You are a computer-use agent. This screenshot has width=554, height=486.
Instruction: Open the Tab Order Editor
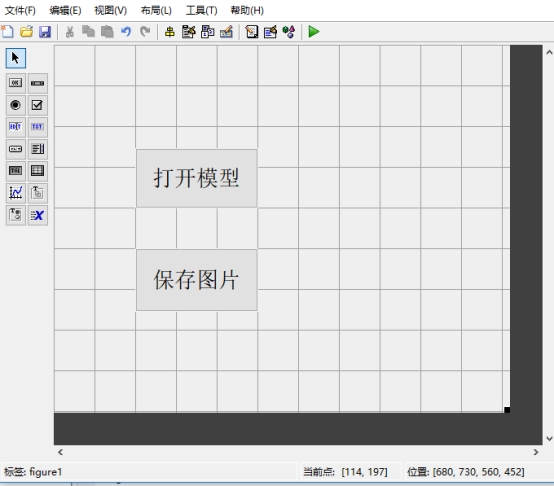[207, 32]
